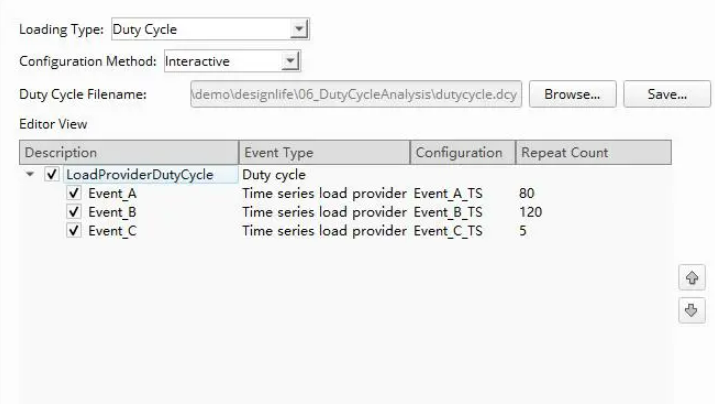
Task: Select Event_C_TS configuration cell
Action: point(448,231)
